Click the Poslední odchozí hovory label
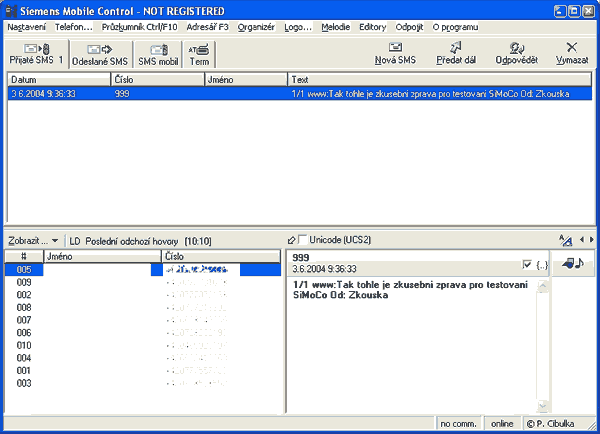This screenshot has height=434, width=600. click(132, 241)
